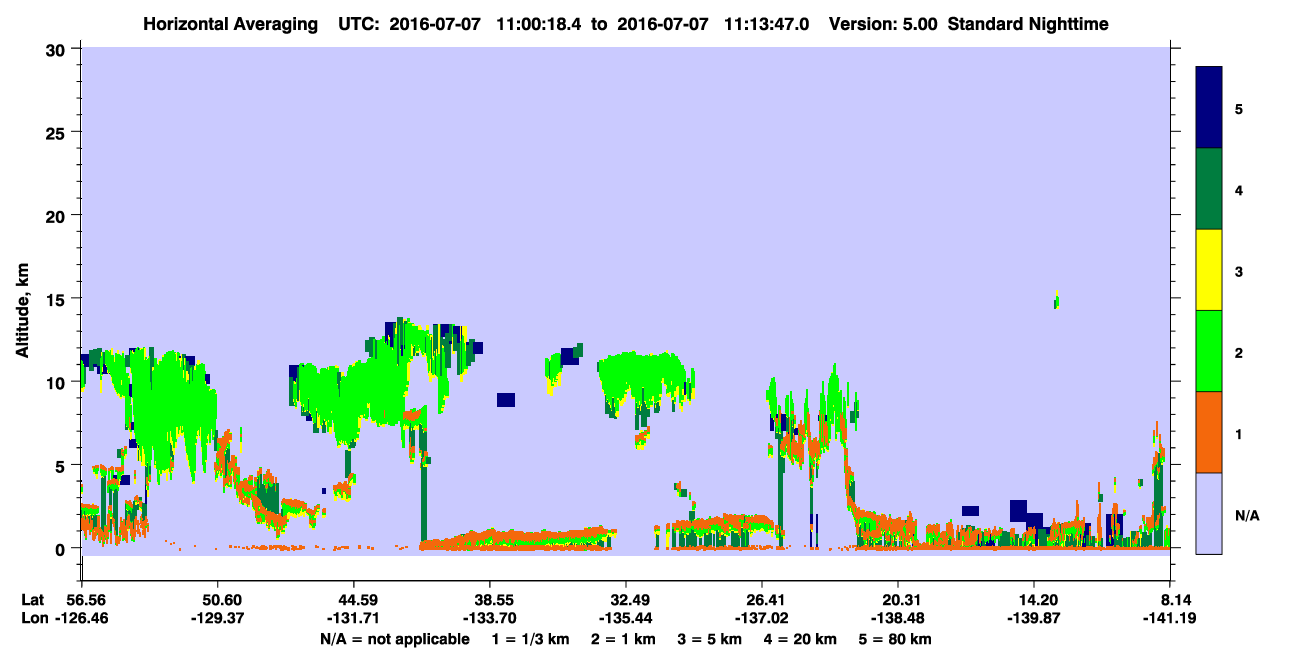
Task: Click the '1 = 1/3 km' legend note
Action: click(529, 639)
